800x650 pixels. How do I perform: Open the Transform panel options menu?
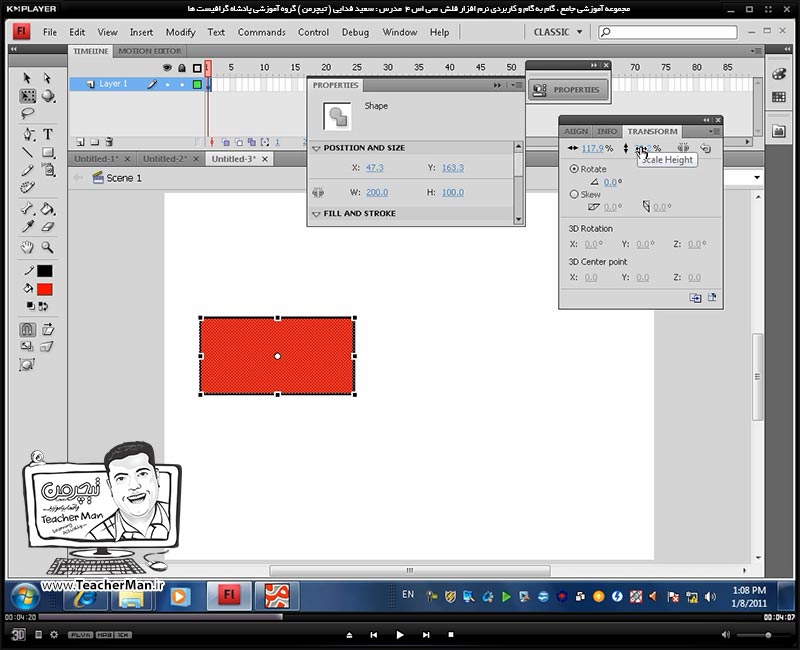[713, 132]
